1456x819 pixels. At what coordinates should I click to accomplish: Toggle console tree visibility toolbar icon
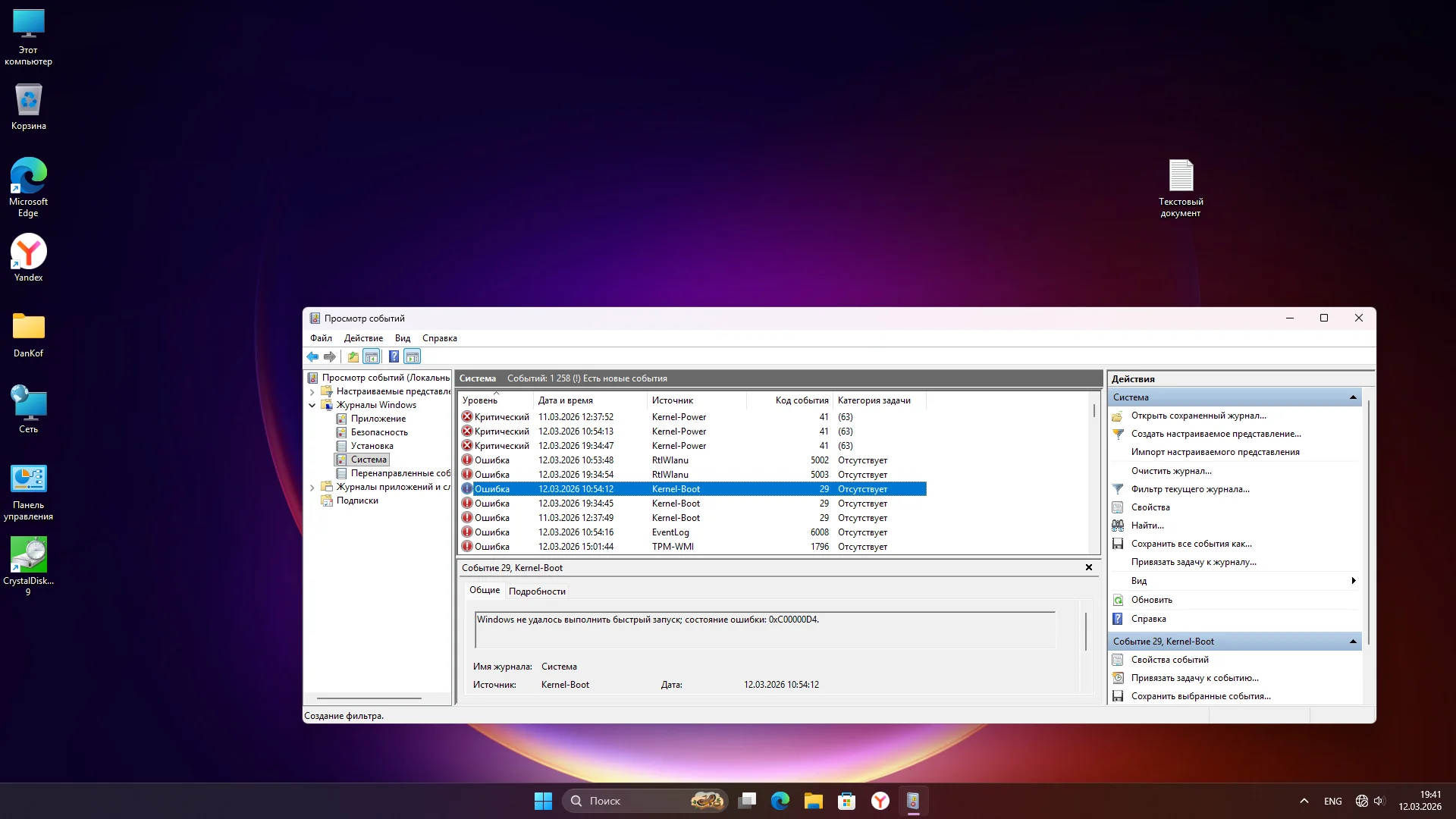point(372,356)
